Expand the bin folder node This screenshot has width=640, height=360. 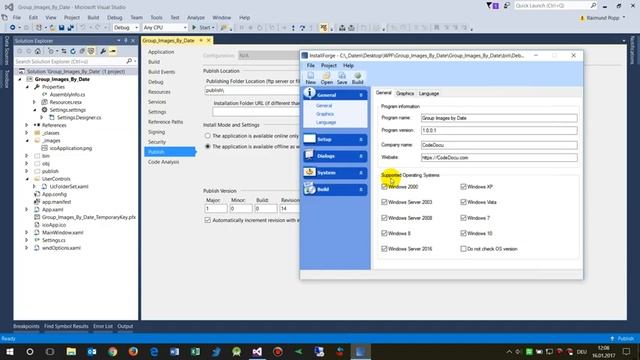[x=27, y=156]
